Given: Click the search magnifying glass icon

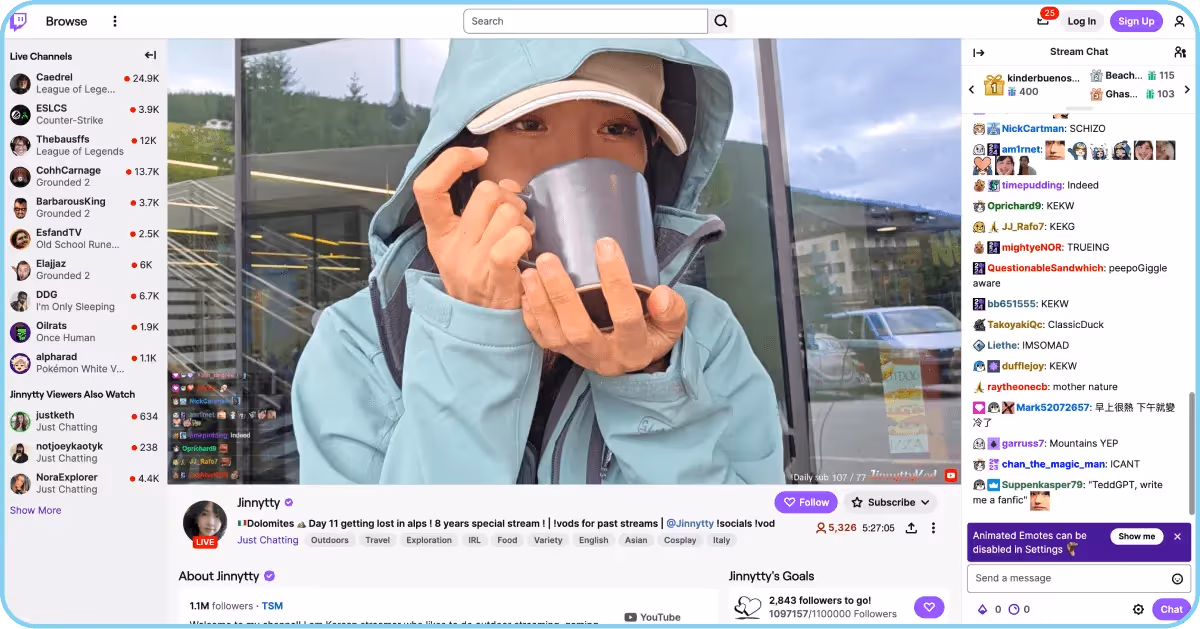Looking at the screenshot, I should 722,20.
